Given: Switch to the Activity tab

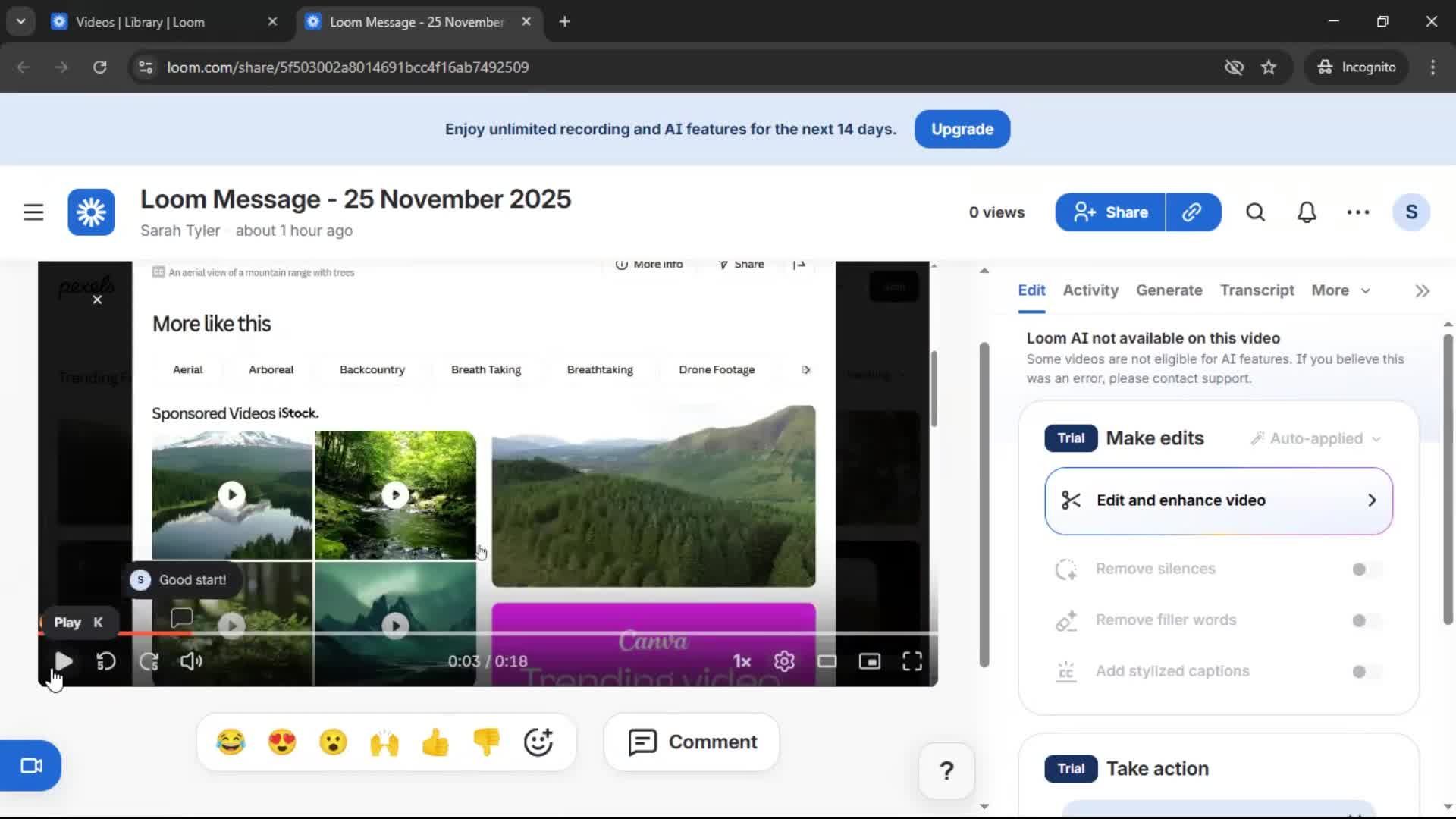Looking at the screenshot, I should pos(1090,290).
